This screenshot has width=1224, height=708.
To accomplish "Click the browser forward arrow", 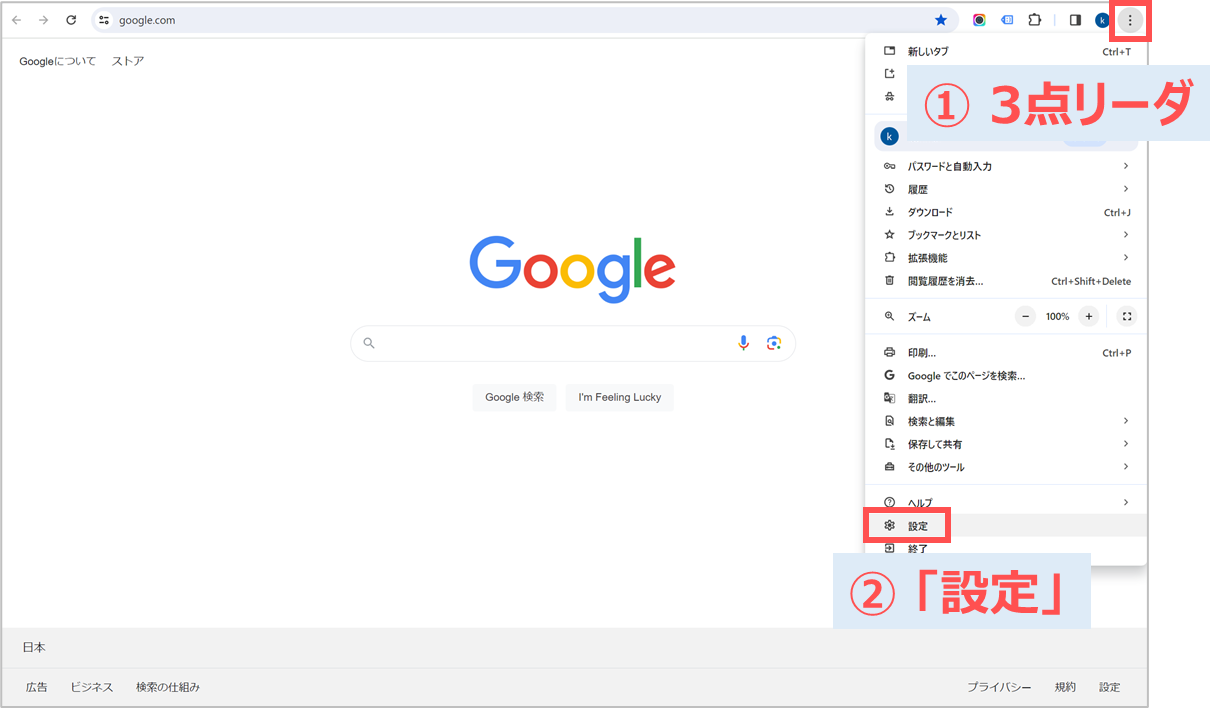I will 43,20.
